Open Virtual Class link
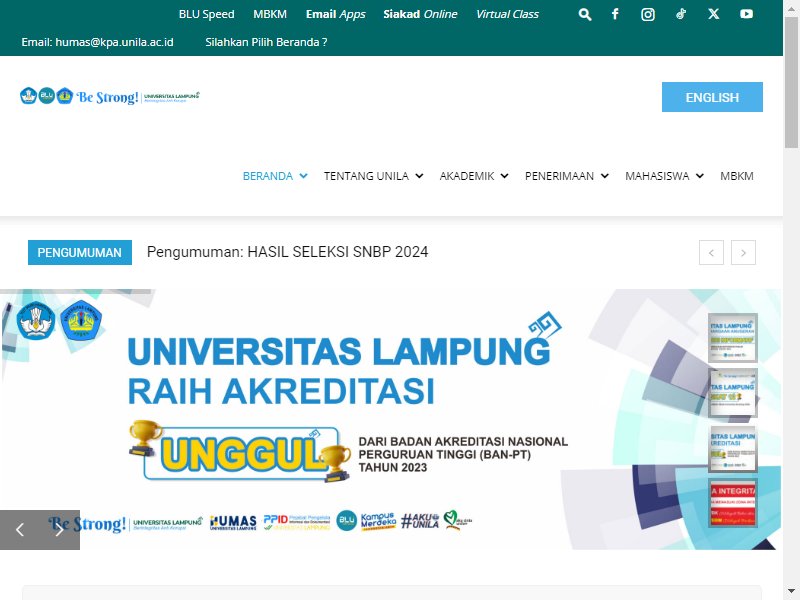The image size is (800, 600). pyautogui.click(x=507, y=14)
